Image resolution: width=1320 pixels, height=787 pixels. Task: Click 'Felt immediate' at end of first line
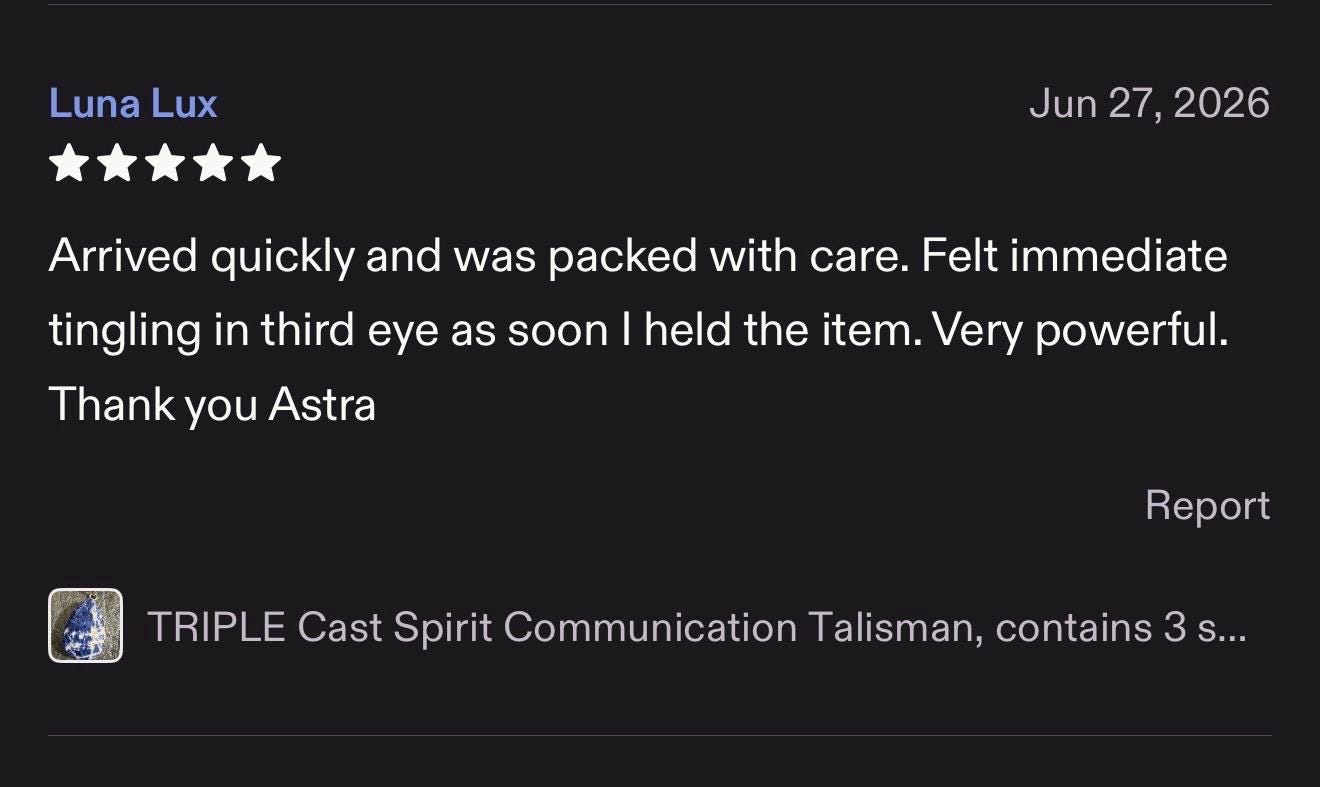click(1075, 256)
